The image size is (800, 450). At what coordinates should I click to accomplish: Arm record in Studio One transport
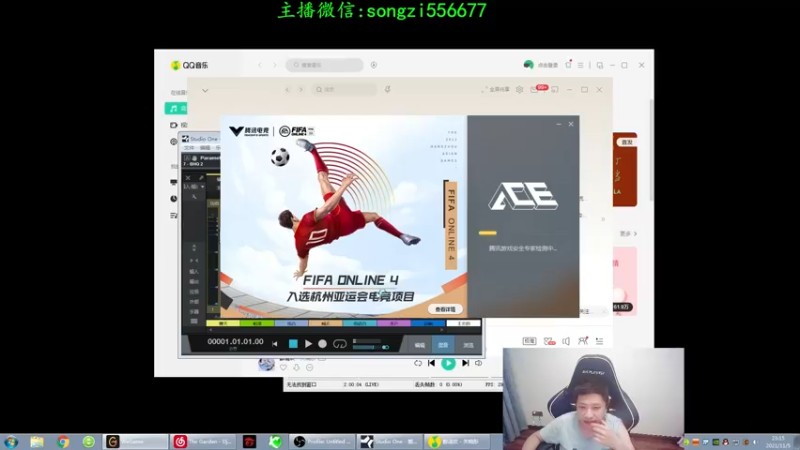click(322, 344)
